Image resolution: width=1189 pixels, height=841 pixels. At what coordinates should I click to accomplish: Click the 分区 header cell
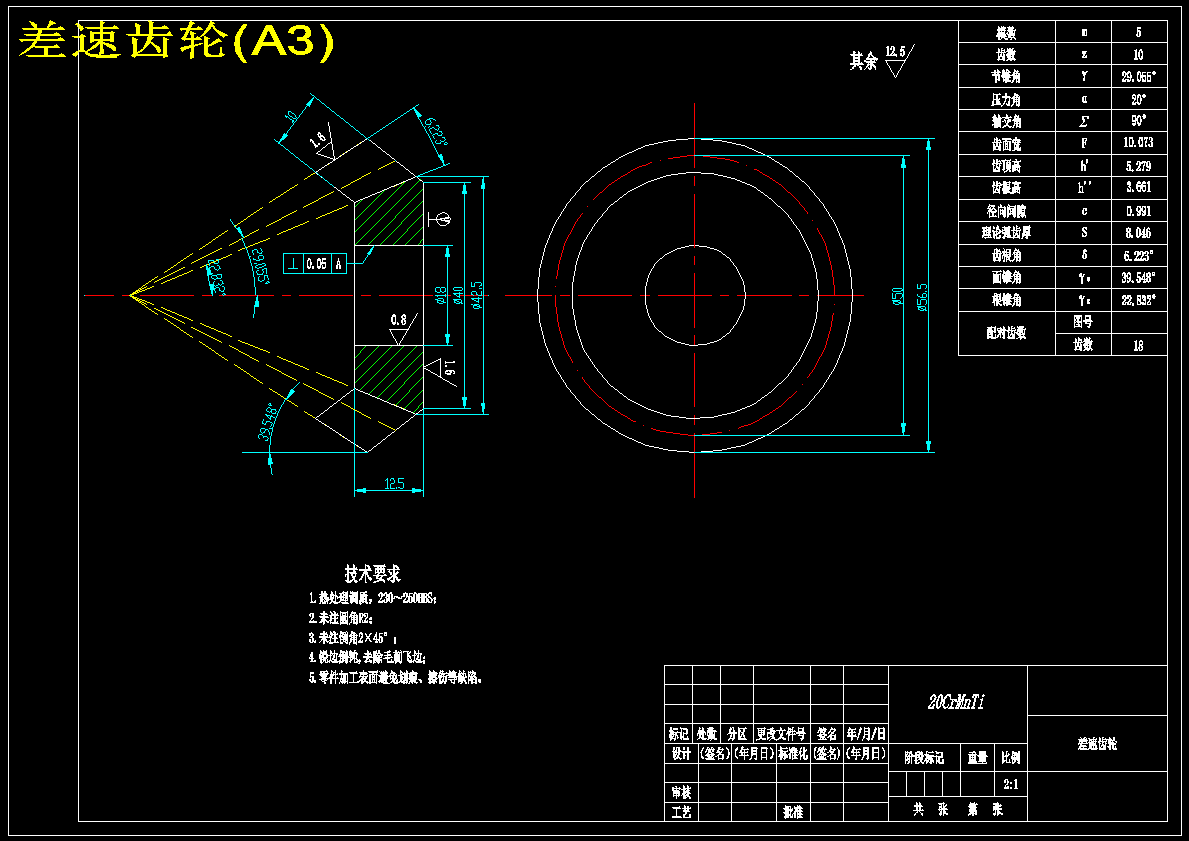pyautogui.click(x=737, y=733)
